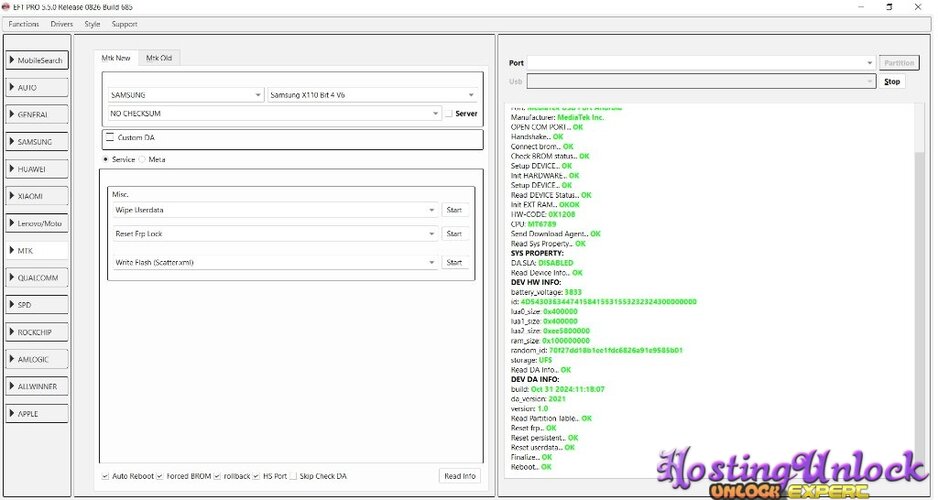Enable the Custom DA checkbox
The width and height of the screenshot is (938, 500).
coord(110,137)
